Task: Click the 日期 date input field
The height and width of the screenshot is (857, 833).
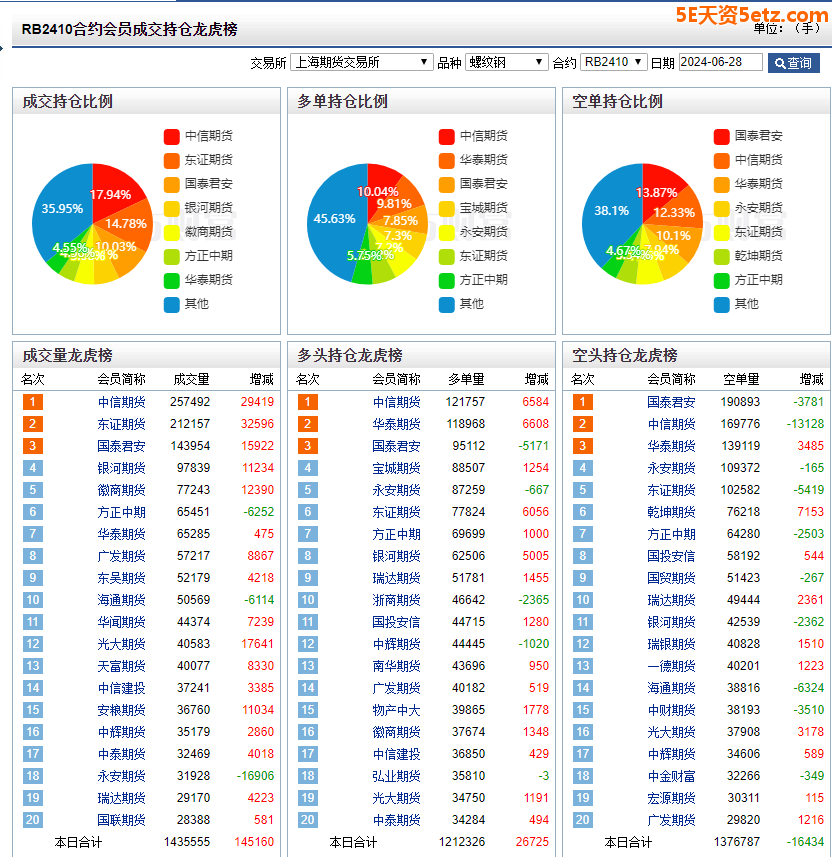Action: (x=720, y=62)
